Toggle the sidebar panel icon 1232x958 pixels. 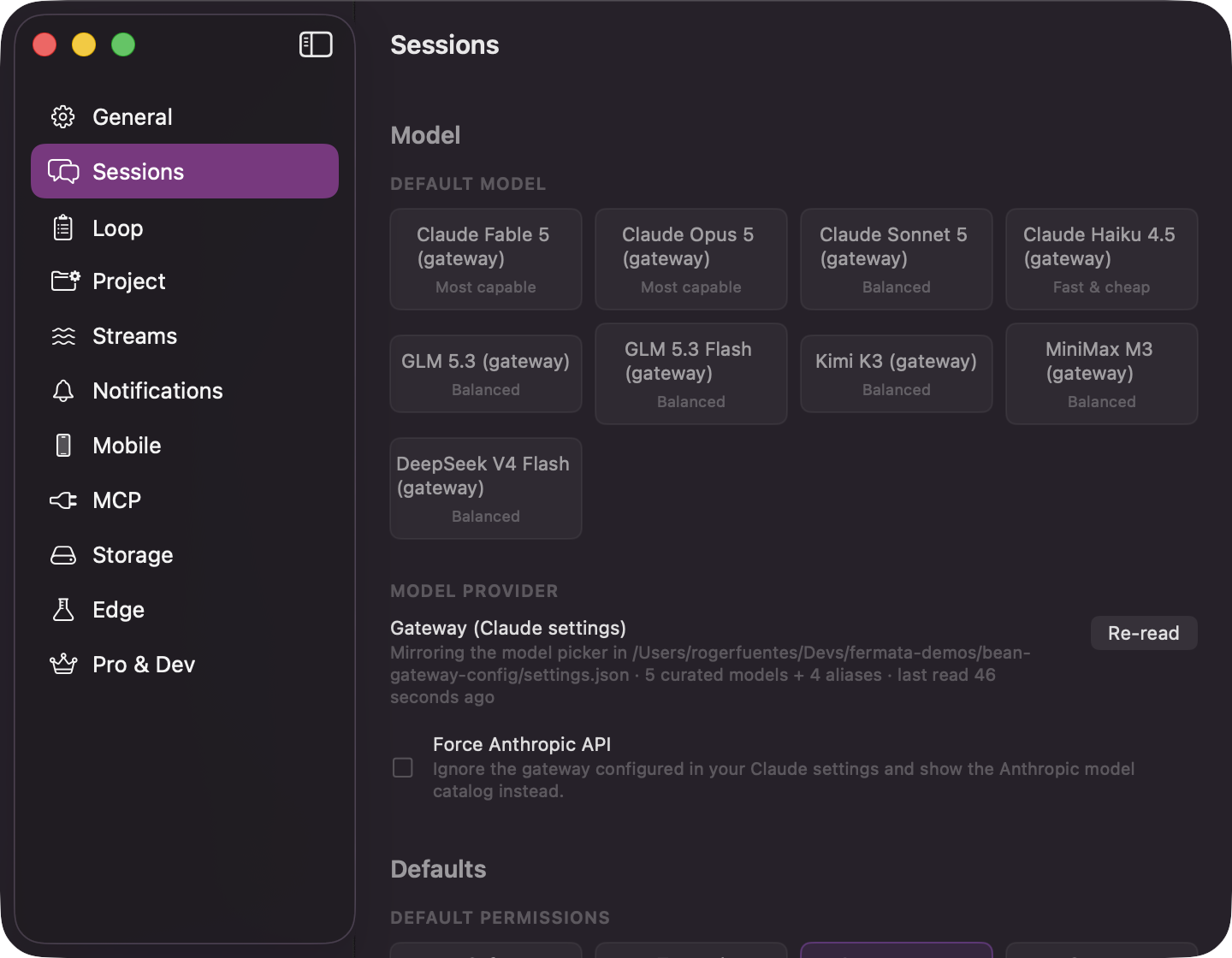click(316, 44)
